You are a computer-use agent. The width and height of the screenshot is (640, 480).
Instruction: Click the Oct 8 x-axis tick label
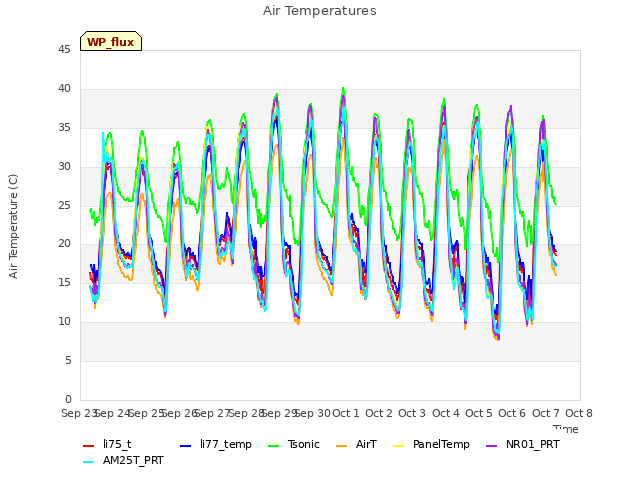click(579, 413)
